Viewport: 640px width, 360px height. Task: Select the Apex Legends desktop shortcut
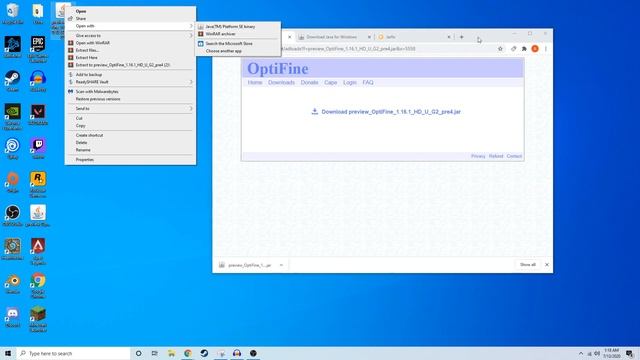click(x=38, y=251)
